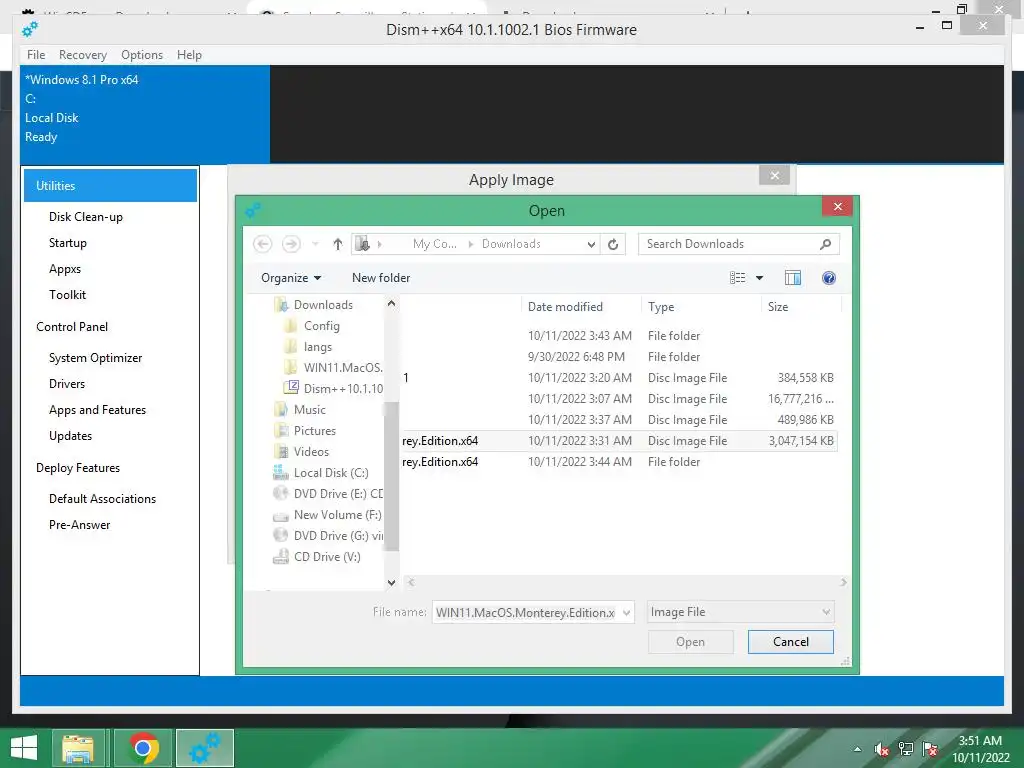Screen dimensions: 1024x768
Task: Click Downloads breadcrumb in address bar
Action: click(511, 244)
